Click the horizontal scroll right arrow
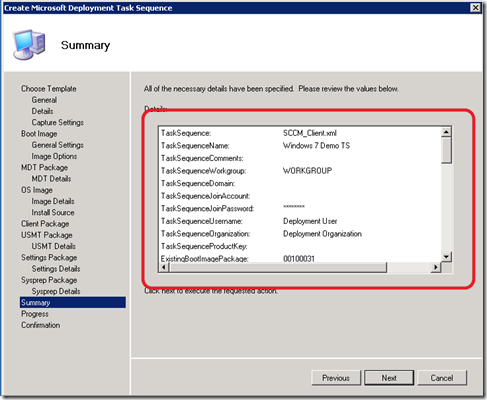 tap(435, 267)
